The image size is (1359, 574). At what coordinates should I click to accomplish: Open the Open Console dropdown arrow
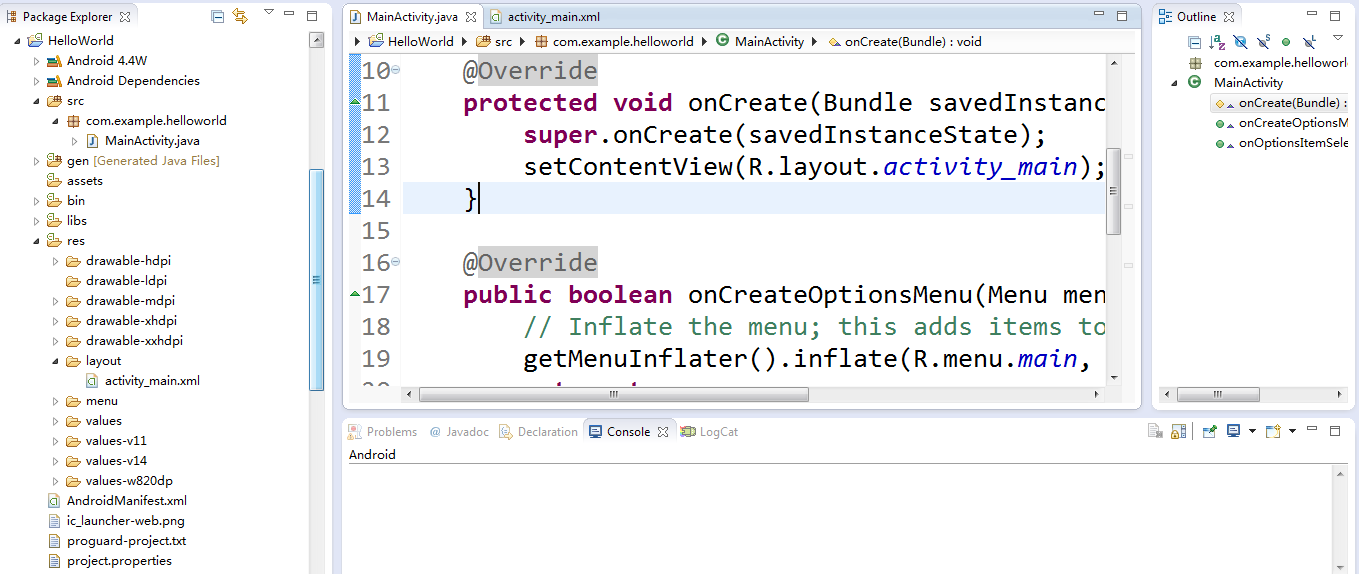(x=1292, y=431)
